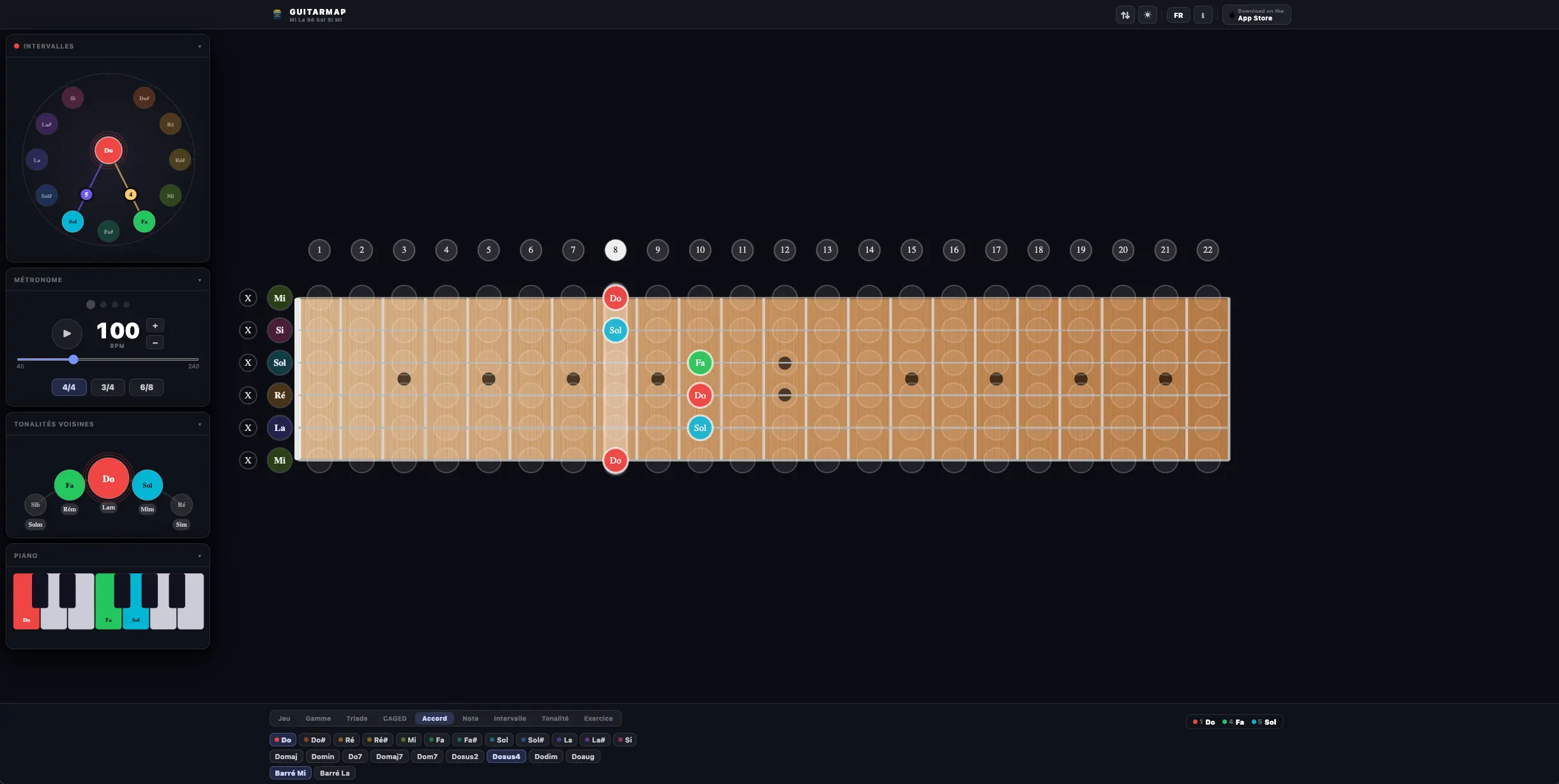Select 6/8 time signature
The width and height of the screenshot is (1559, 784).
(x=147, y=387)
